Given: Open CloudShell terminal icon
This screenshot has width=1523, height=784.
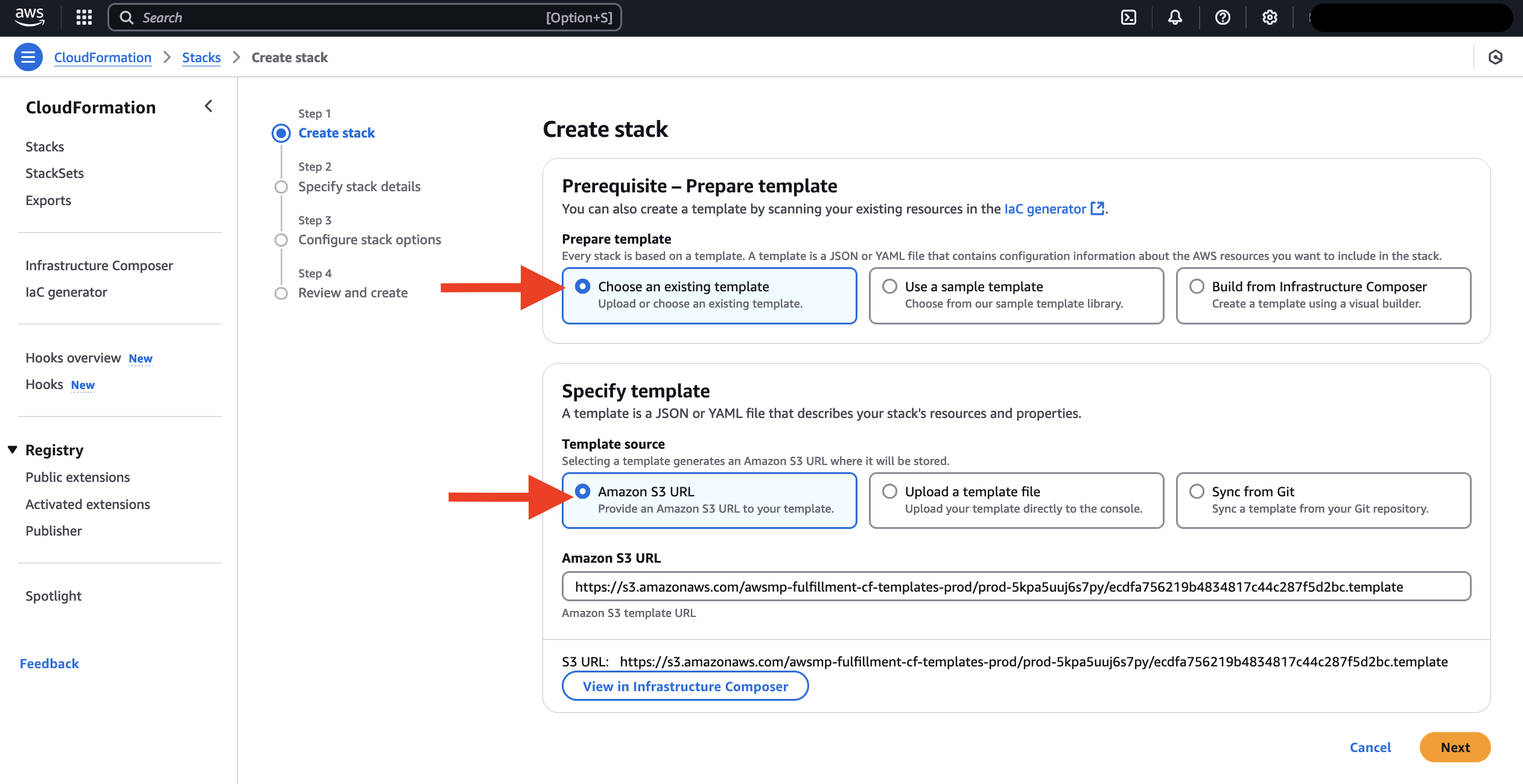Looking at the screenshot, I should tap(1128, 17).
